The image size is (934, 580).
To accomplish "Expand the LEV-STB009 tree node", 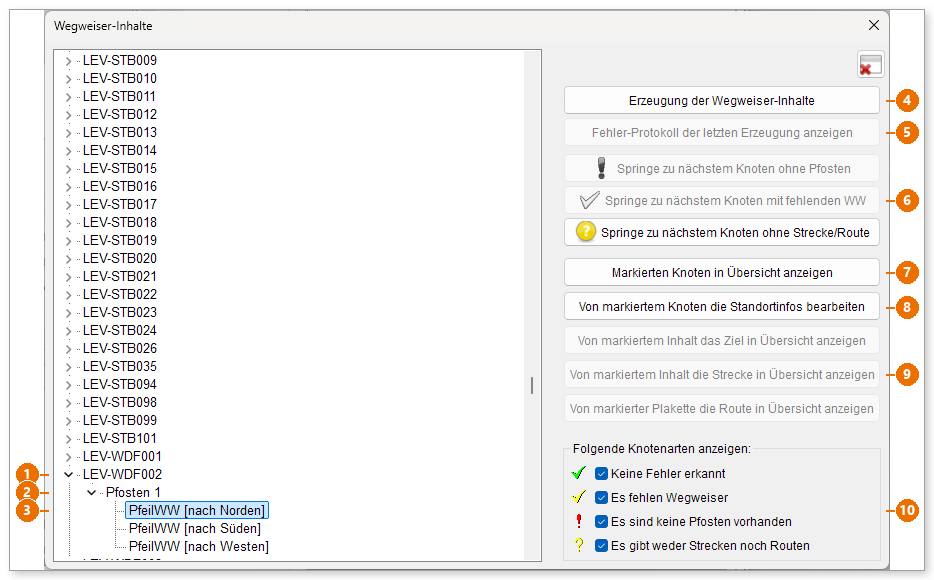I will tap(69, 61).
